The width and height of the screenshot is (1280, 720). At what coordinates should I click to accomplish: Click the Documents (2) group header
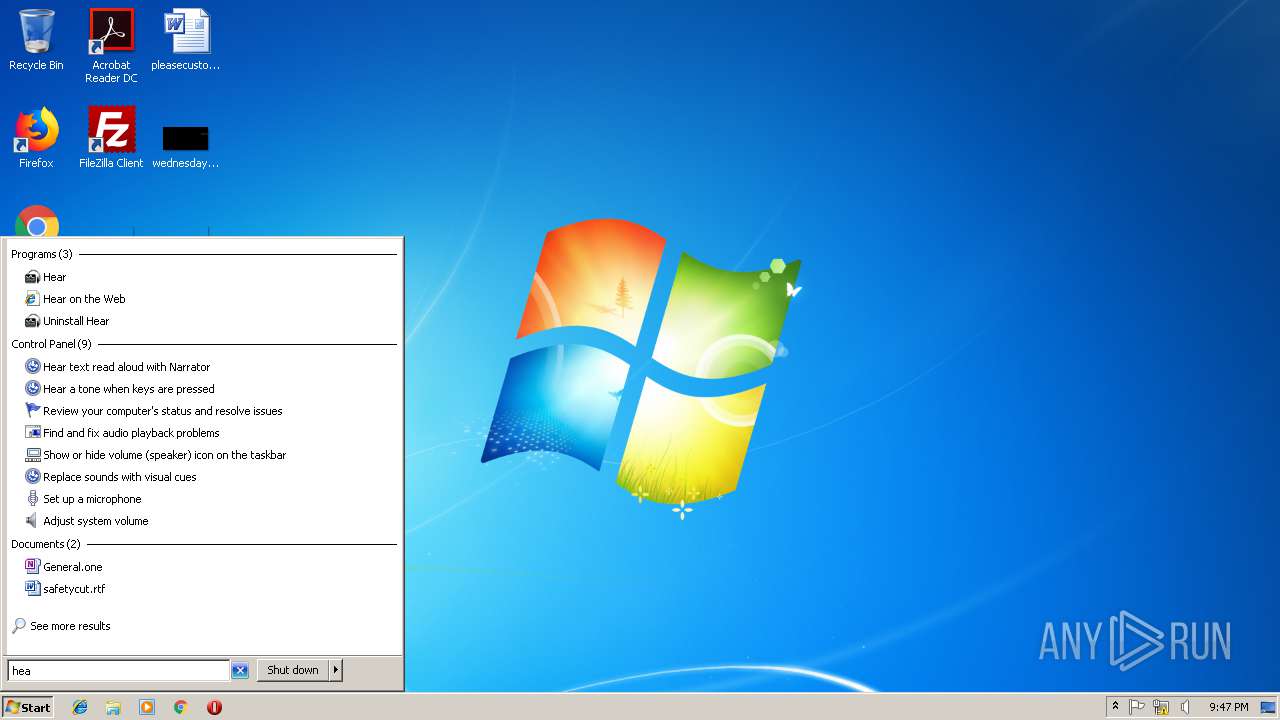pyautogui.click(x=46, y=544)
